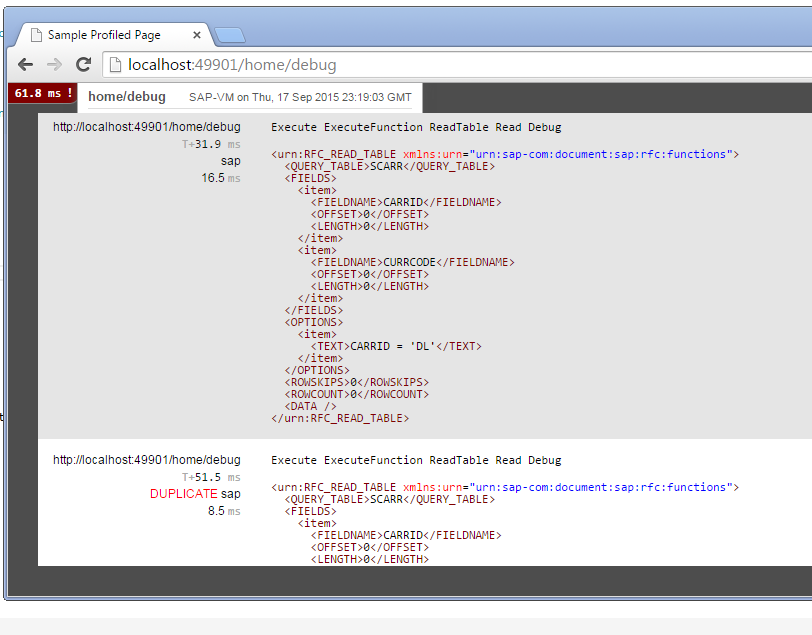This screenshot has width=812, height=635.
Task: Click the 16.5 ms duration value
Action: click(x=221, y=178)
